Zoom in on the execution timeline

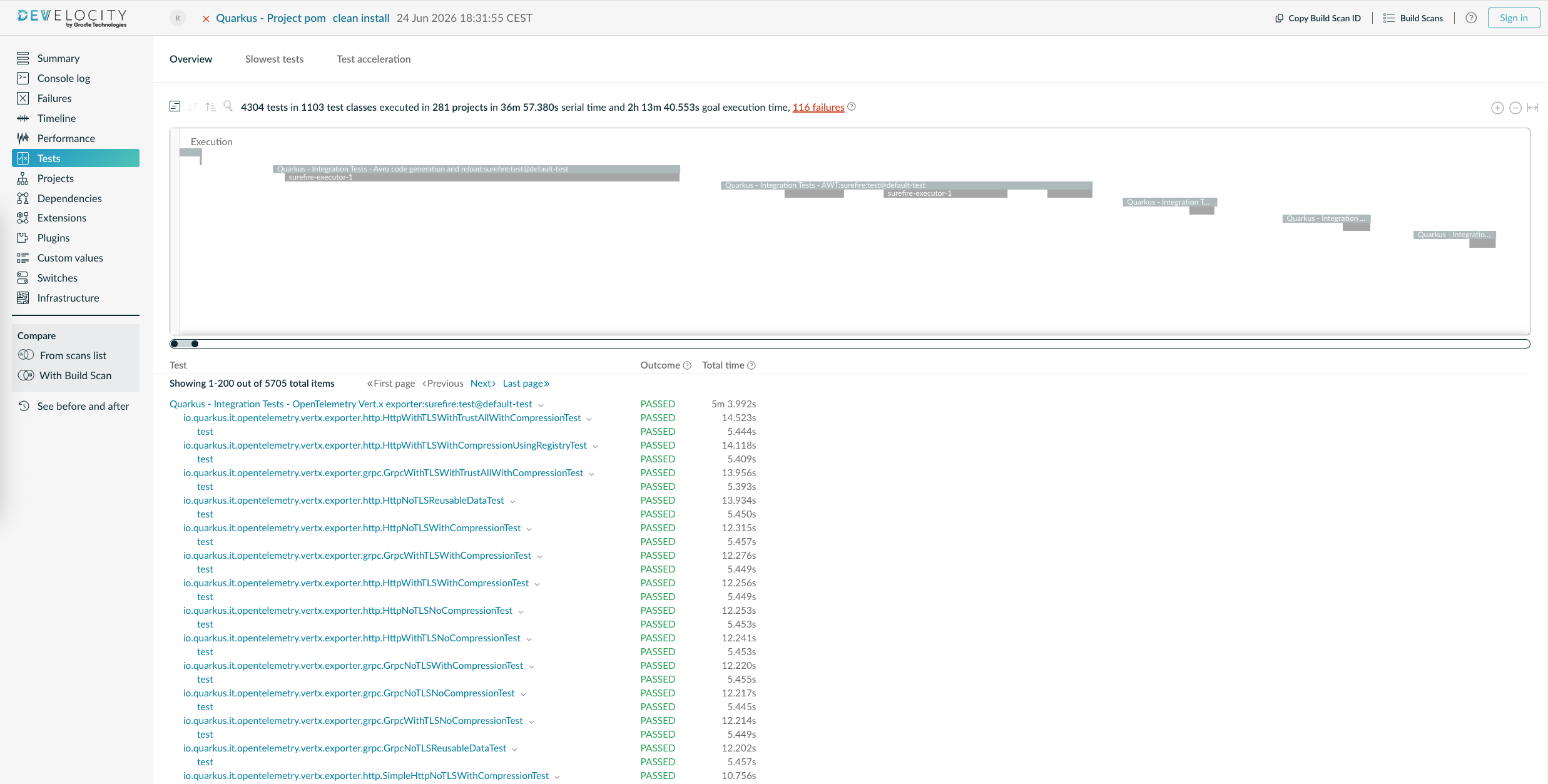tap(1497, 108)
